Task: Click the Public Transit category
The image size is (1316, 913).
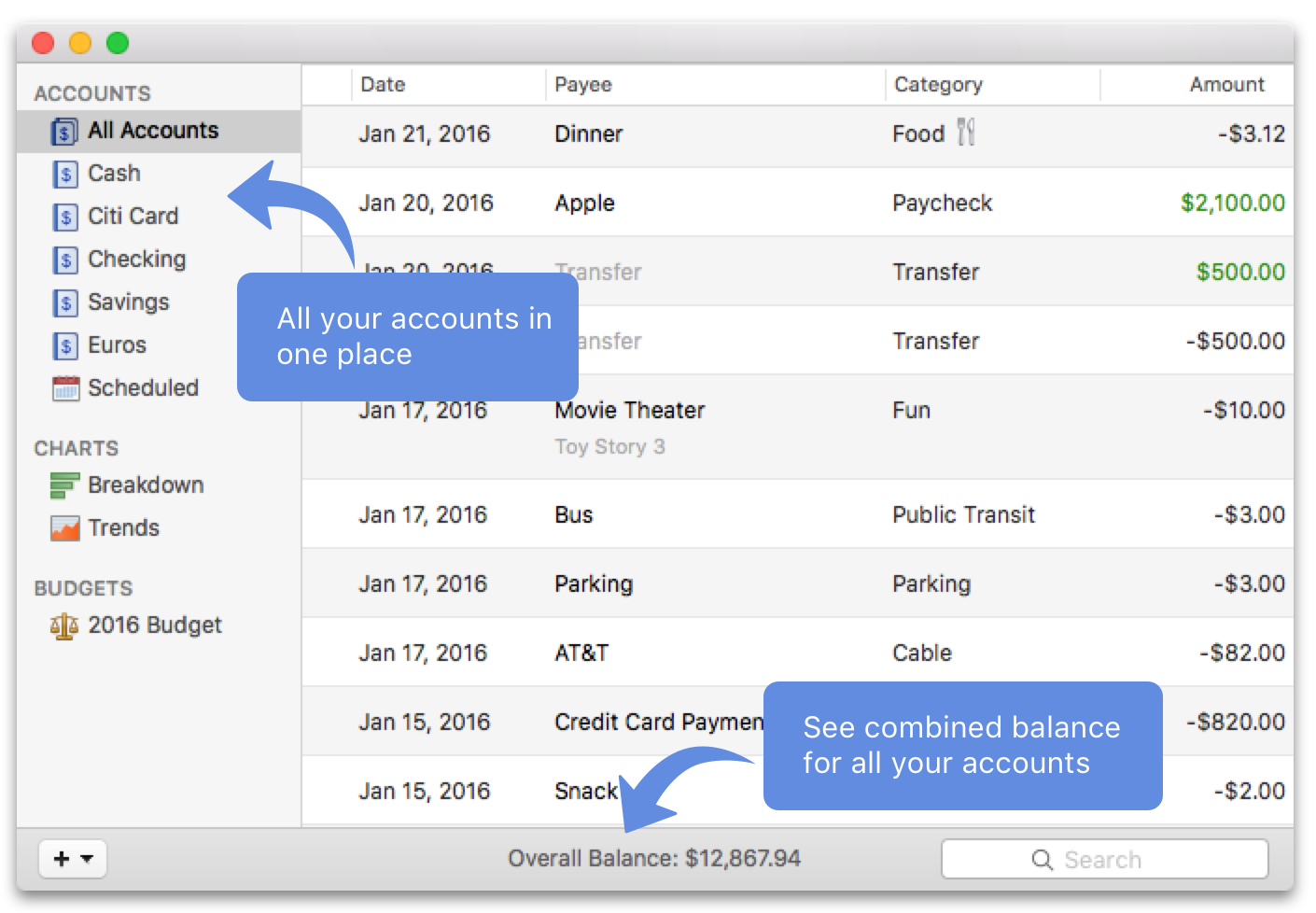Action: pyautogui.click(x=963, y=515)
